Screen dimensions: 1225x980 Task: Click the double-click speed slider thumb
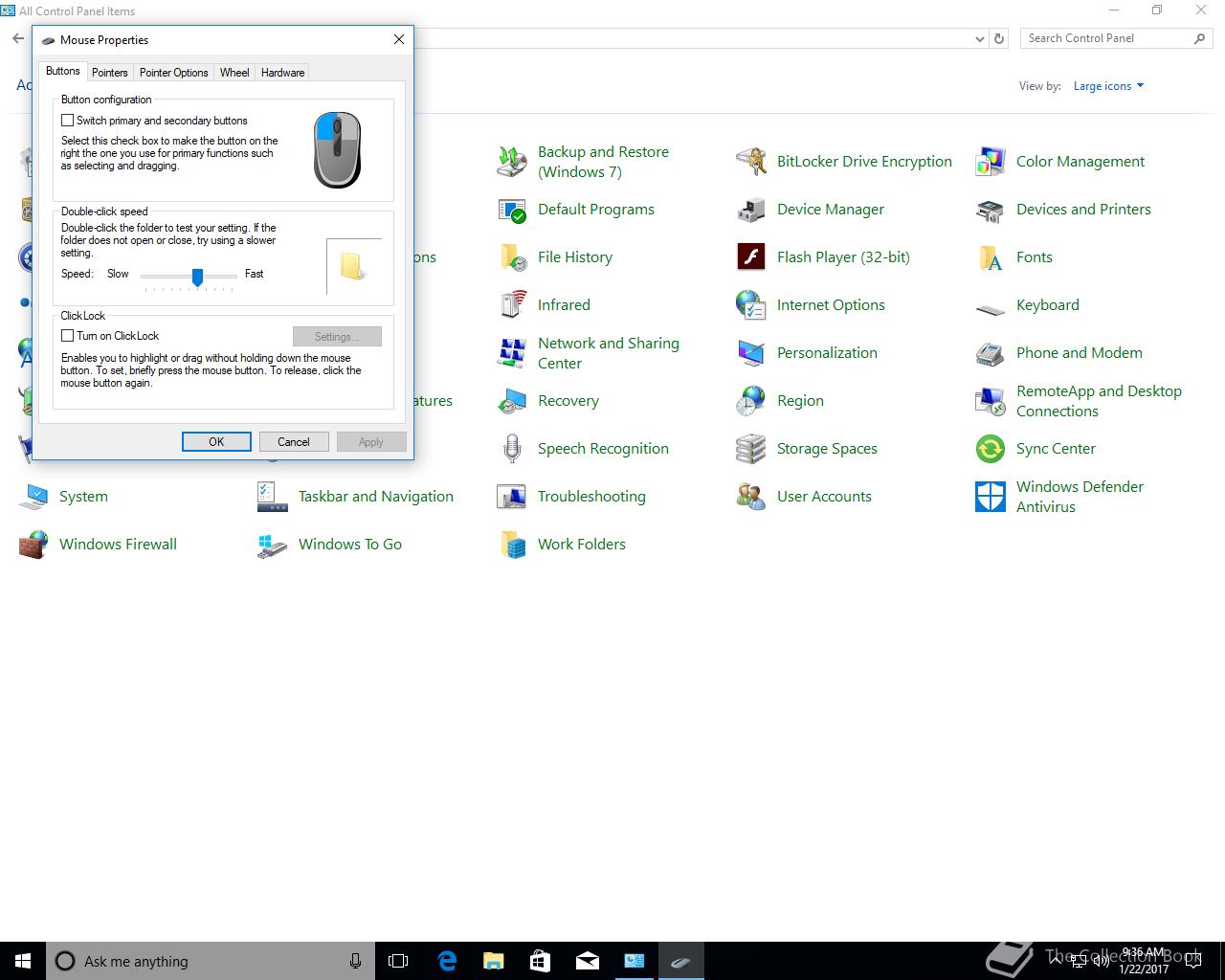coord(197,277)
